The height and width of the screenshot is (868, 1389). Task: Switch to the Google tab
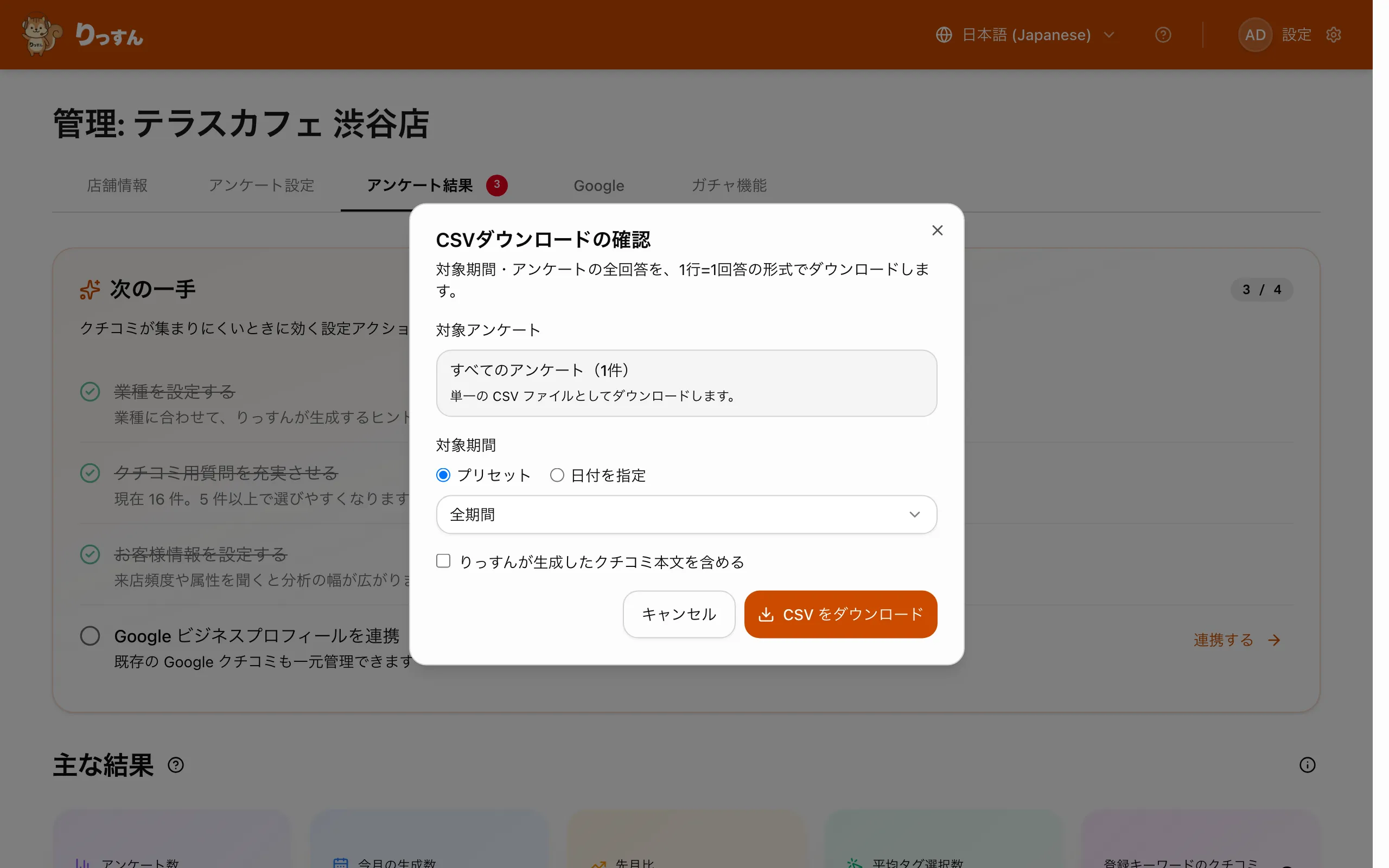click(x=598, y=186)
